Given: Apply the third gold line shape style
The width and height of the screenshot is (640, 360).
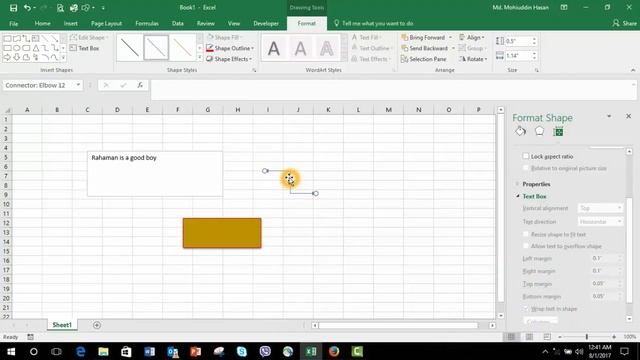Looking at the screenshot, I should click(182, 48).
